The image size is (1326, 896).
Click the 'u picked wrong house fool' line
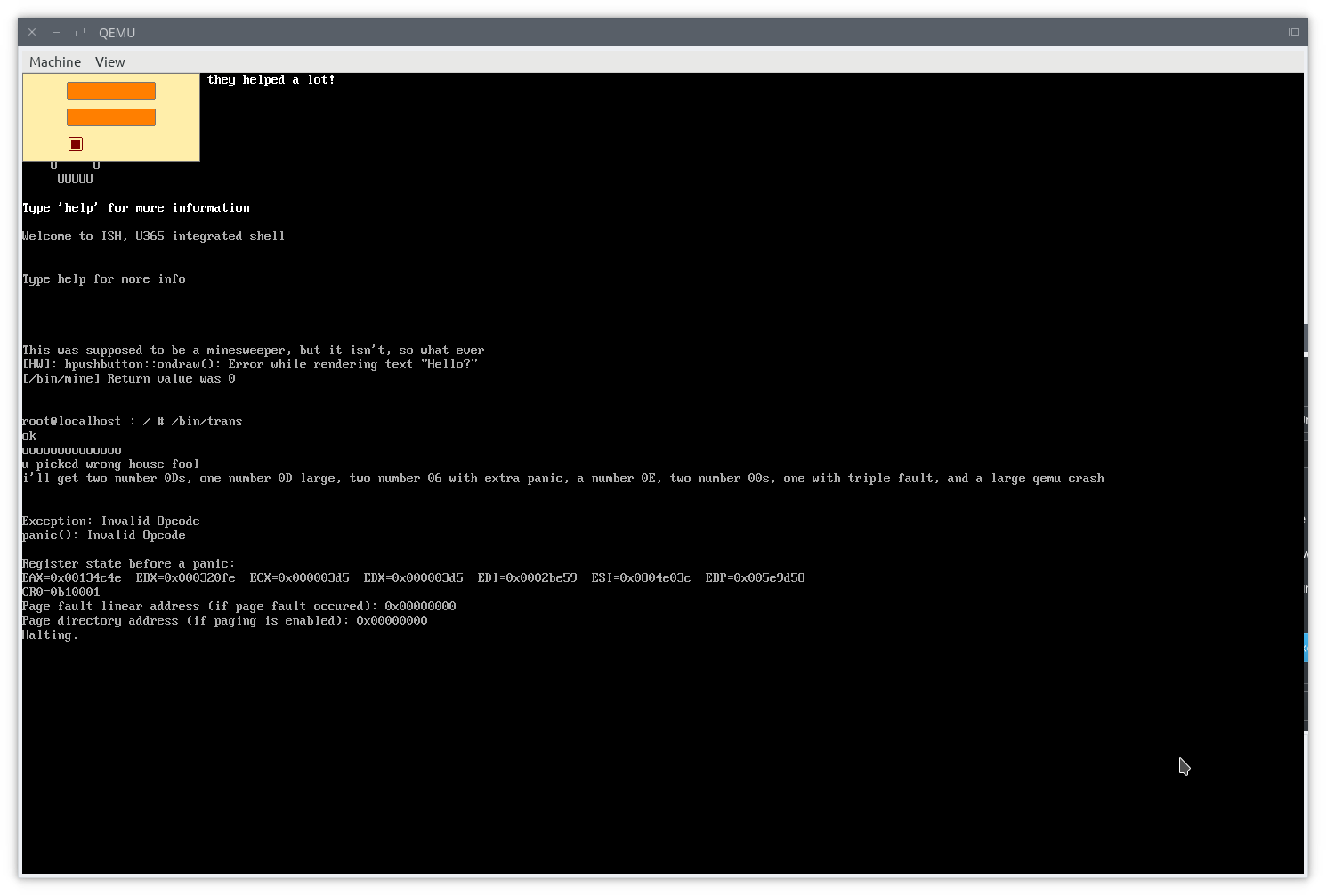coord(111,464)
